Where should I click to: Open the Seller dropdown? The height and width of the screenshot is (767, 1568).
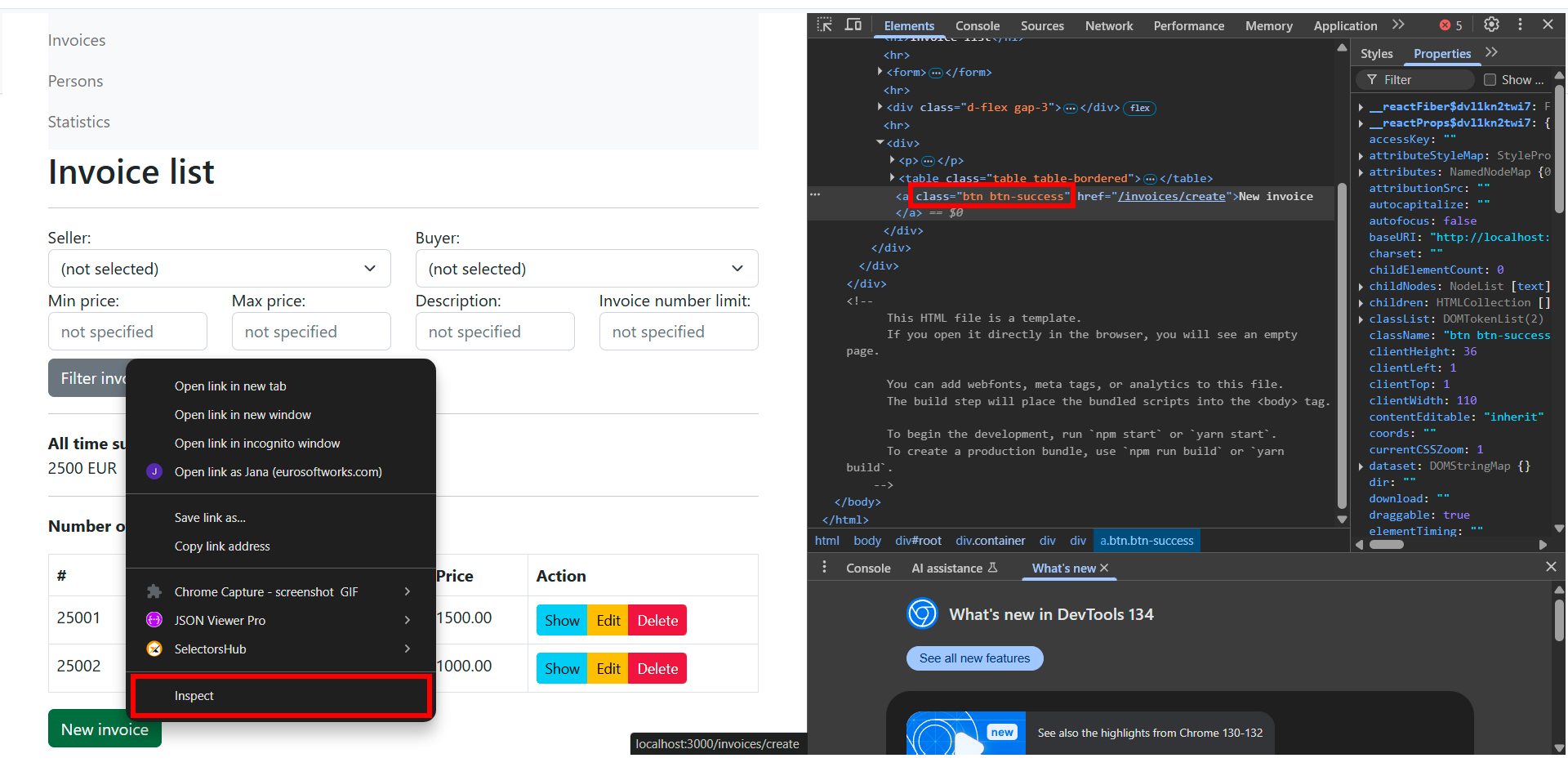pyautogui.click(x=219, y=268)
